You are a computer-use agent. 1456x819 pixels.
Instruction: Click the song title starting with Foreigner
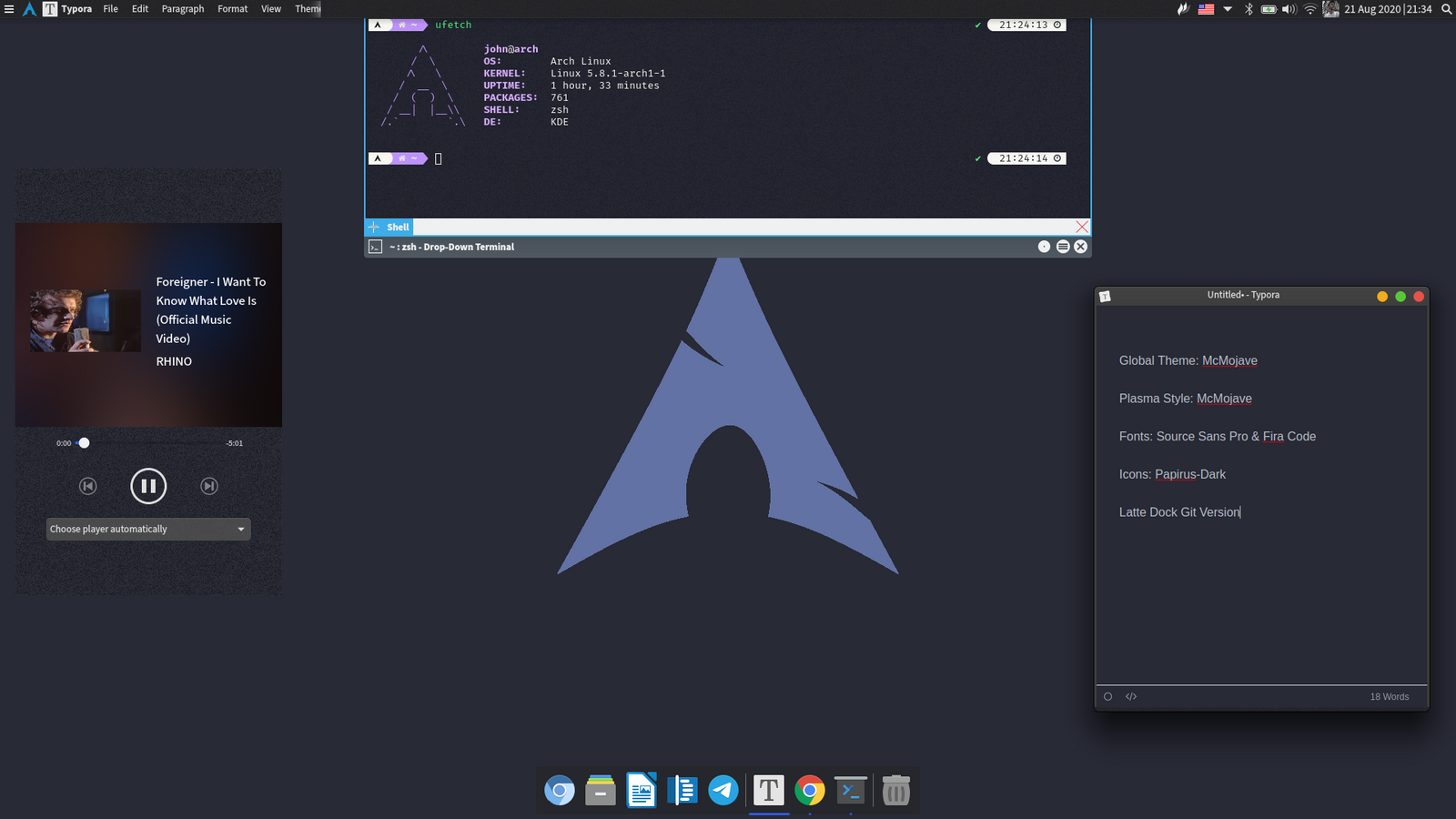211,310
